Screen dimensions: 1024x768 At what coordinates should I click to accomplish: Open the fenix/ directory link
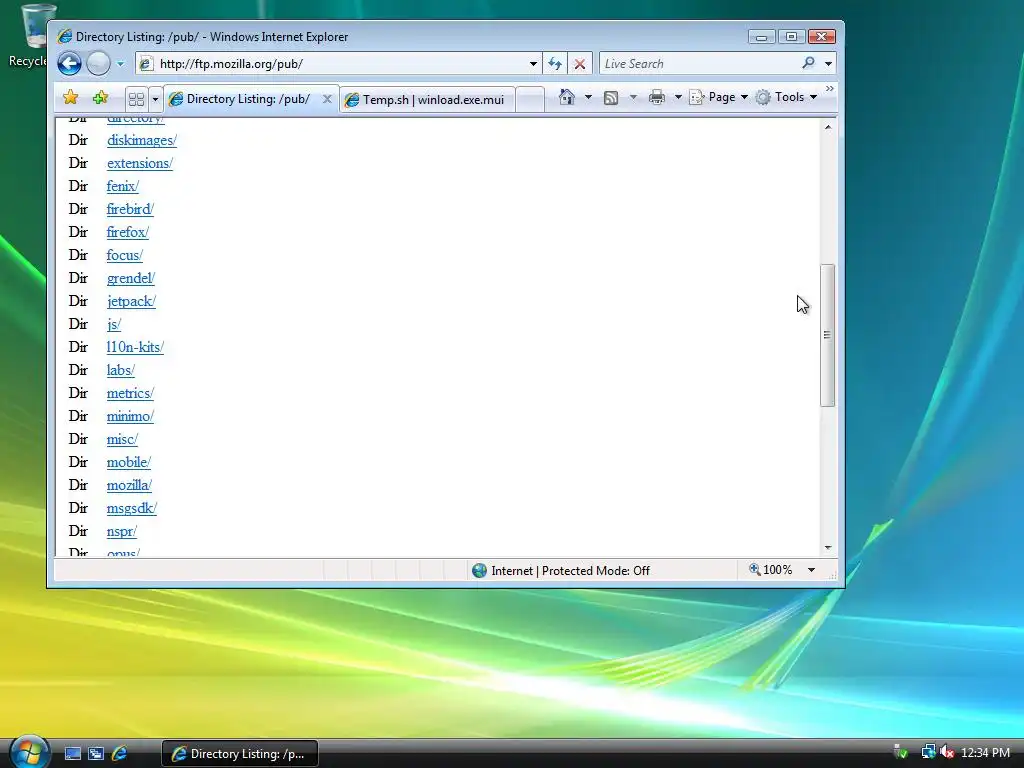[x=123, y=186]
